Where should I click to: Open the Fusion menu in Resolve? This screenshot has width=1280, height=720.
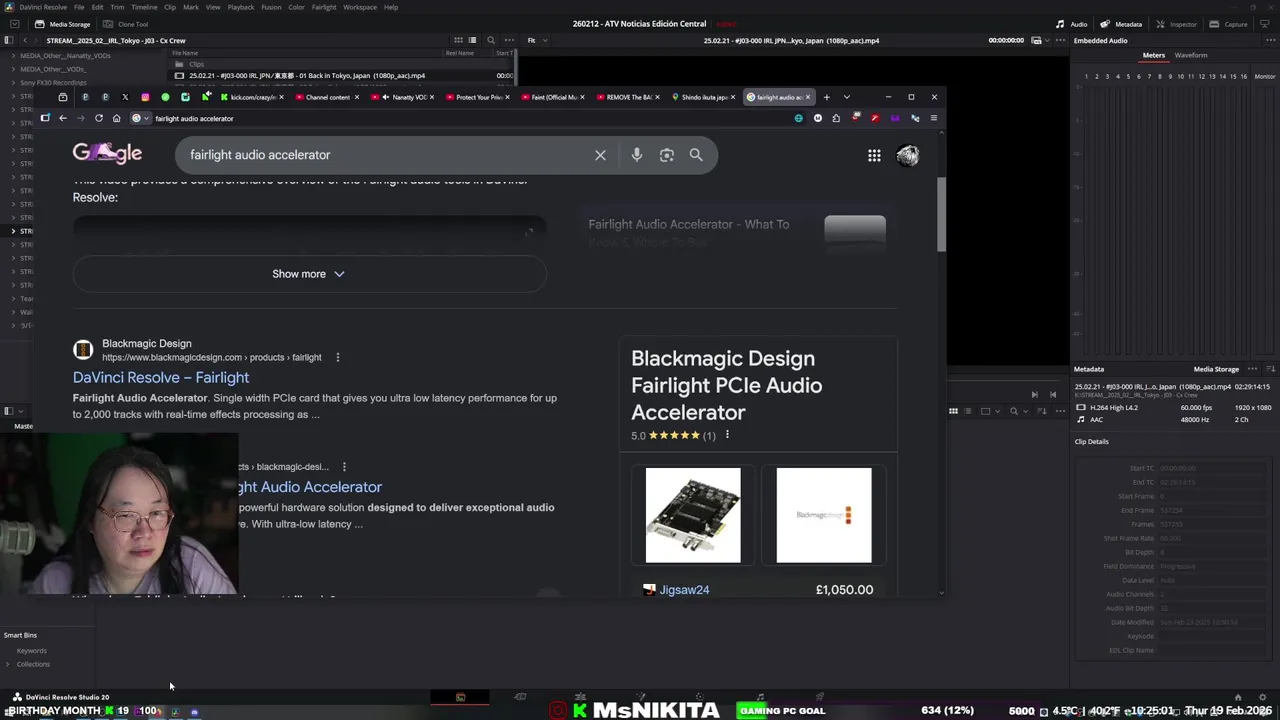pyautogui.click(x=271, y=7)
